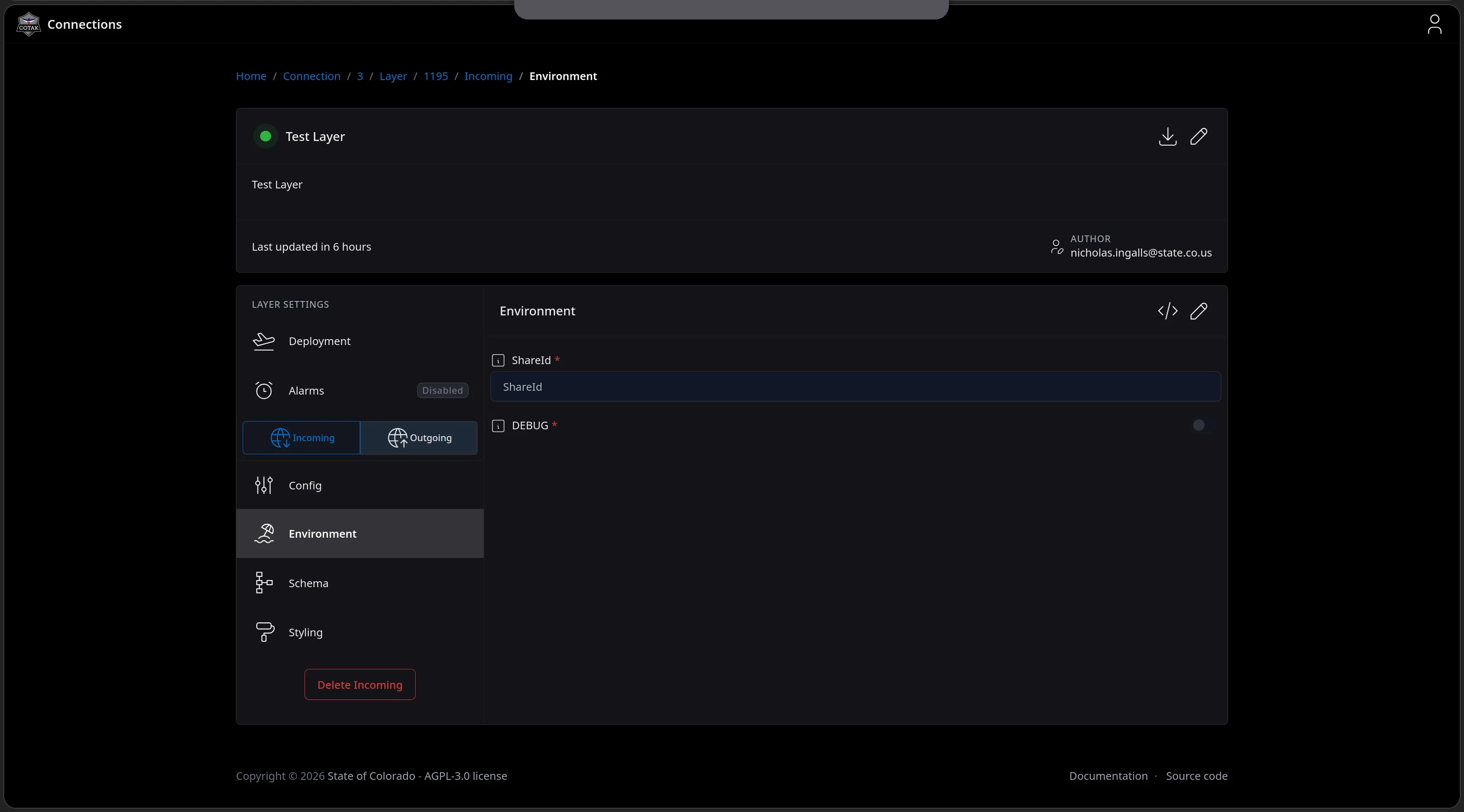
Task: Open breadcrumb layer 1195
Action: 436,76
